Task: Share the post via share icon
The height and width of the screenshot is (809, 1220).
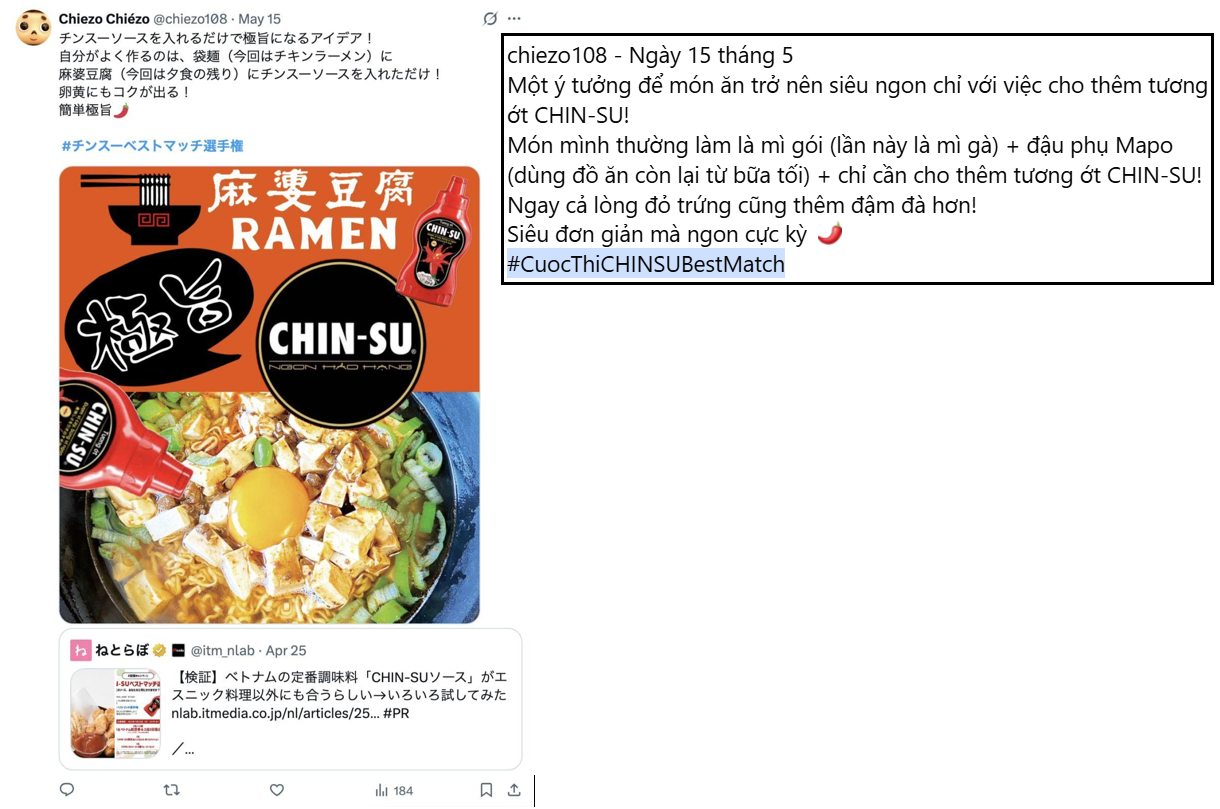Action: 514,790
